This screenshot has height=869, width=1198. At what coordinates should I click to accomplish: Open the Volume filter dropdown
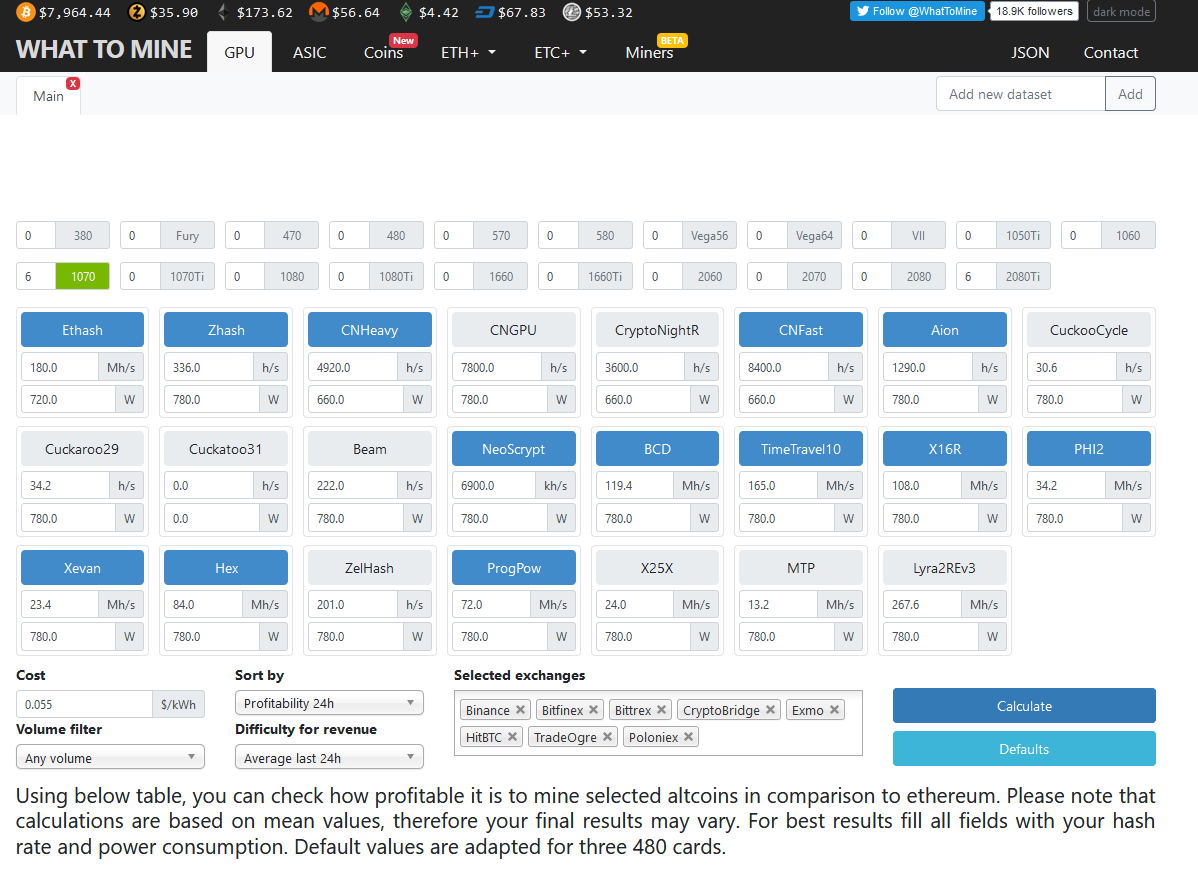tap(111, 757)
